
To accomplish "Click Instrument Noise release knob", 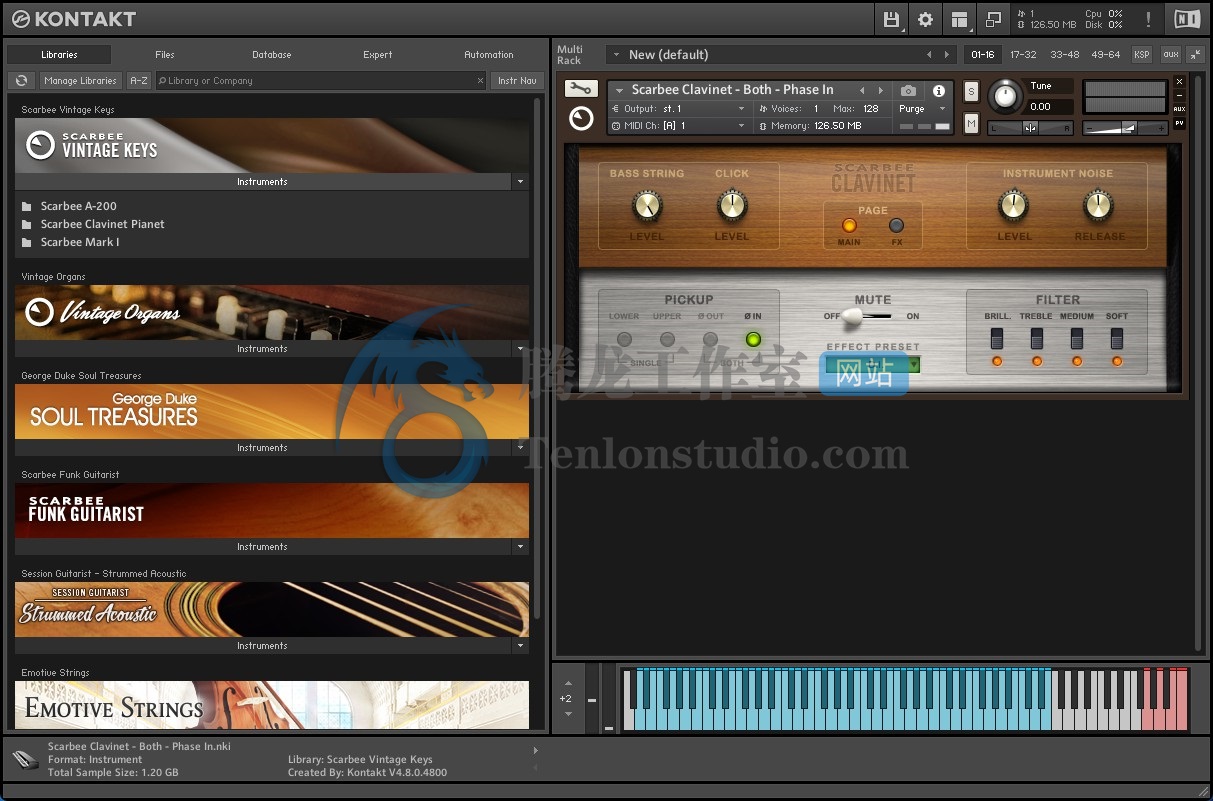I will 1098,206.
